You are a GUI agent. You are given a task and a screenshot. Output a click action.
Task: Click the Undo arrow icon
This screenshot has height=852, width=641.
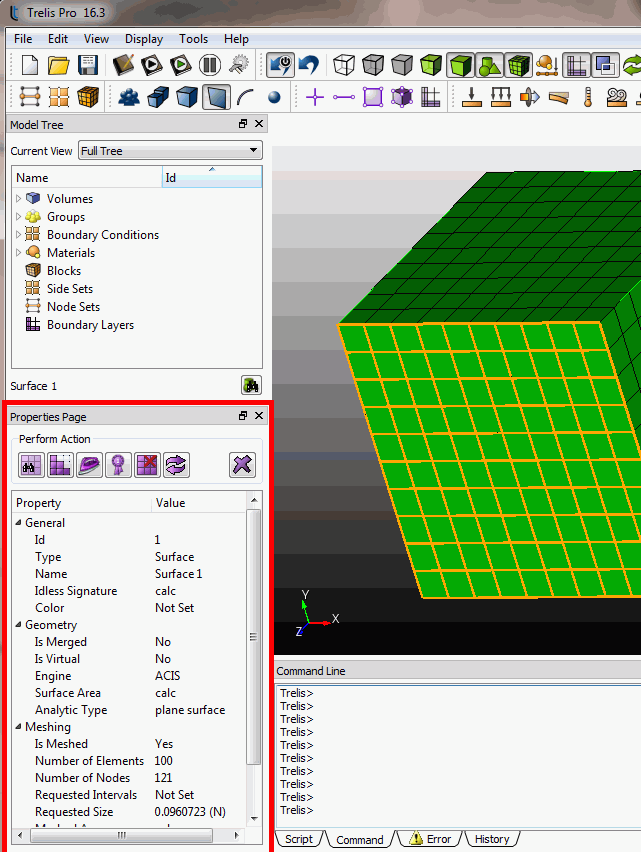tap(308, 66)
